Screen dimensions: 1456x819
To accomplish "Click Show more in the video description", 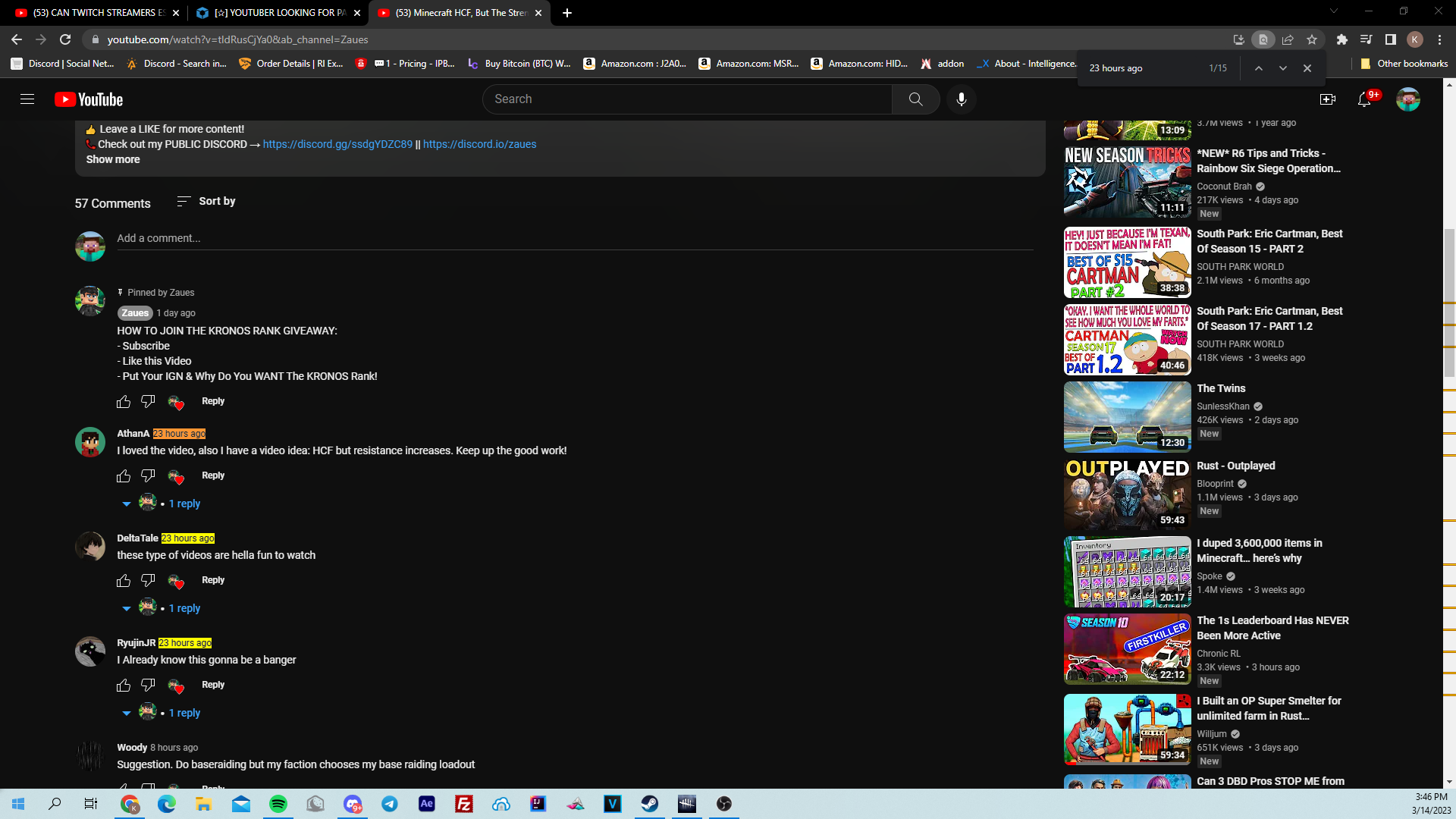I will (x=113, y=159).
